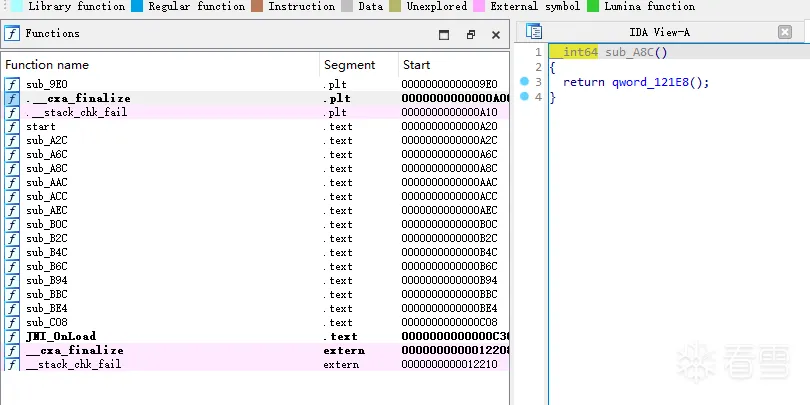Click the function icon beside sub_A6C

tap(12, 154)
